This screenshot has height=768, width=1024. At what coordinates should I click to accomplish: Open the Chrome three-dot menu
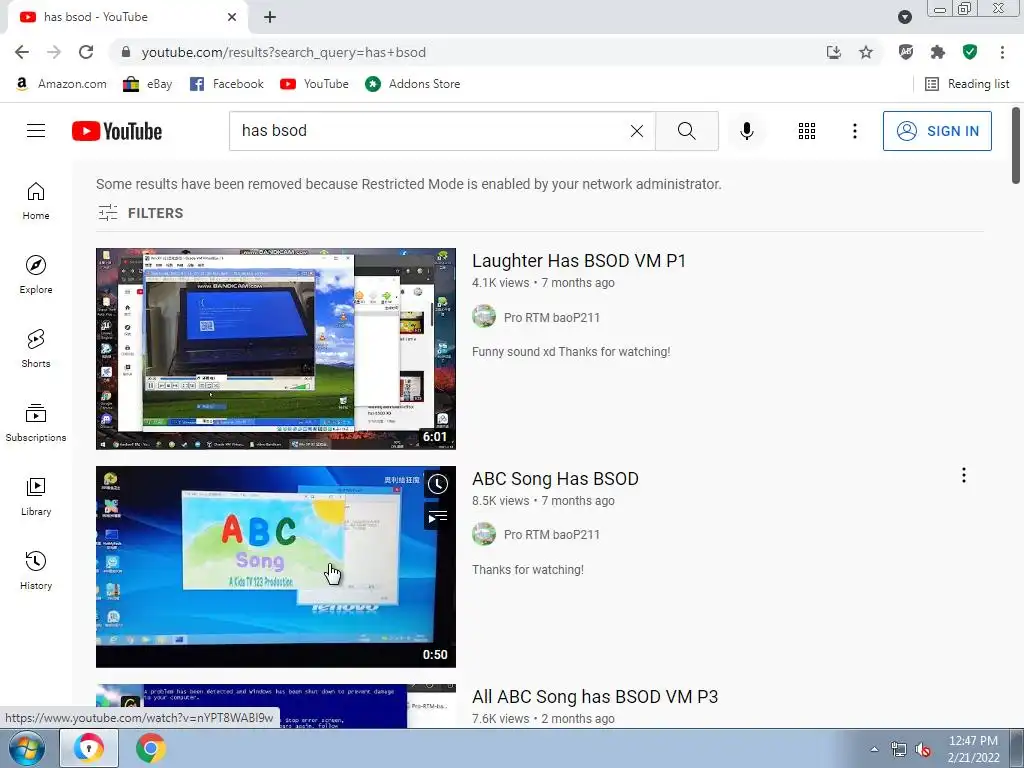pos(1002,52)
